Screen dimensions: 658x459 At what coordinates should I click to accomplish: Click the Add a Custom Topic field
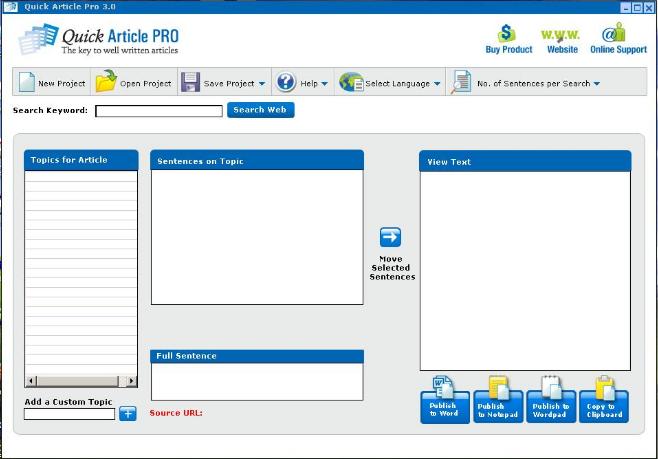click(x=70, y=414)
